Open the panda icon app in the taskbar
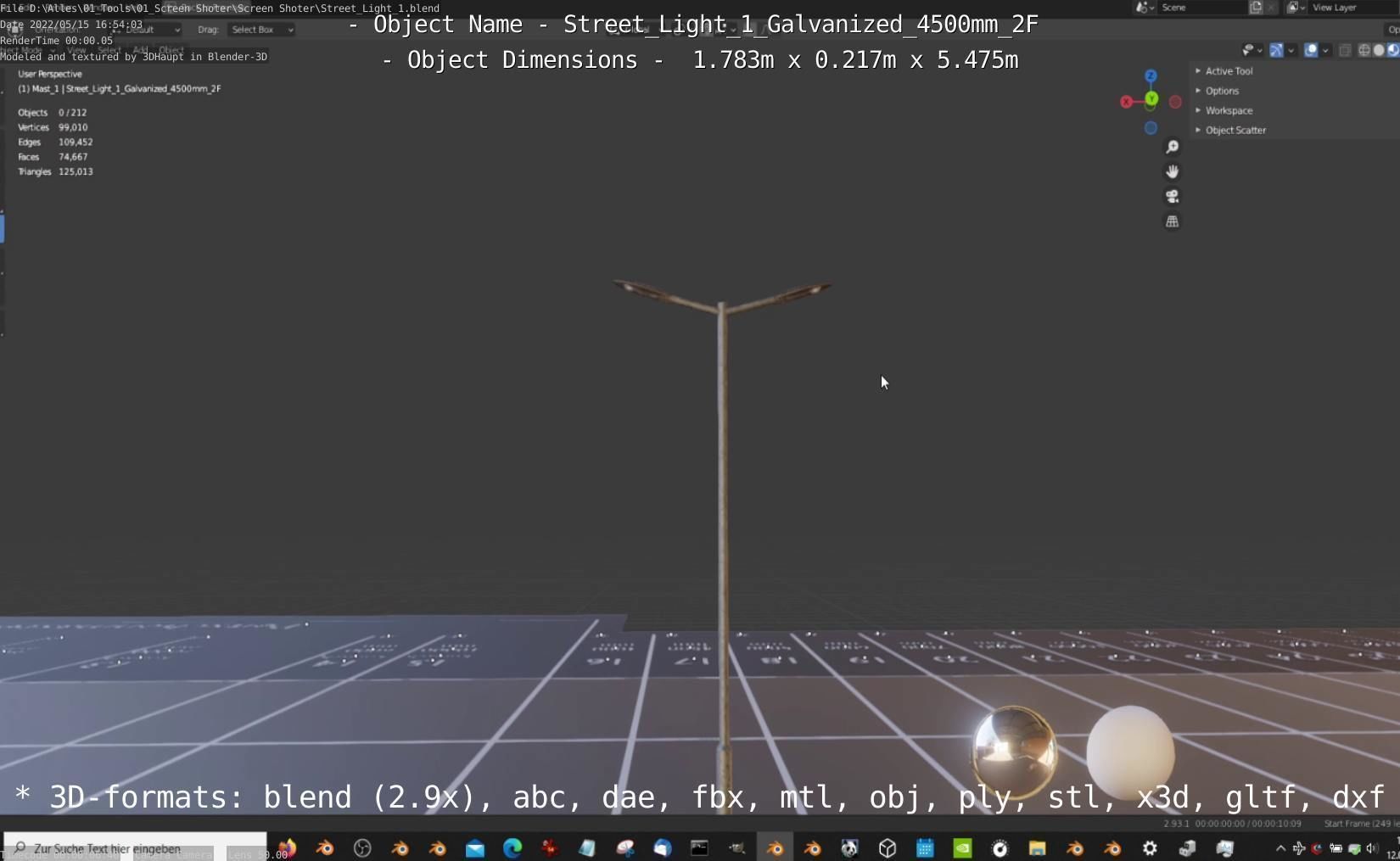The image size is (1400, 861). tap(849, 847)
